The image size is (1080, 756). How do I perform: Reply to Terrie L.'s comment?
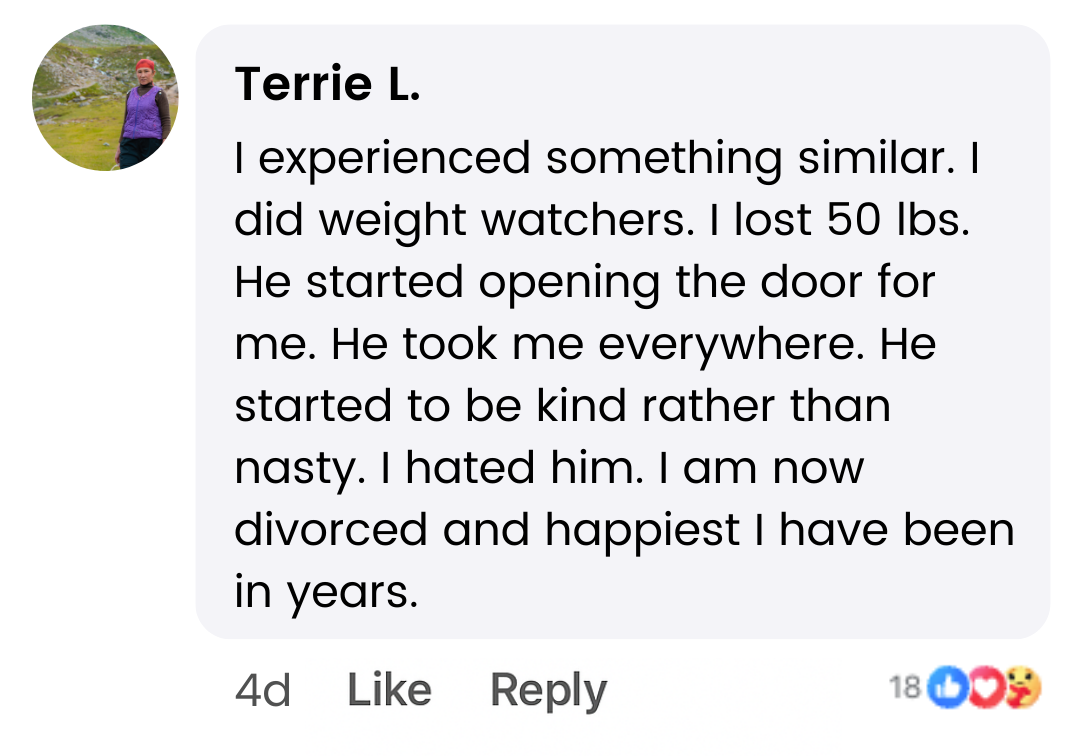548,691
